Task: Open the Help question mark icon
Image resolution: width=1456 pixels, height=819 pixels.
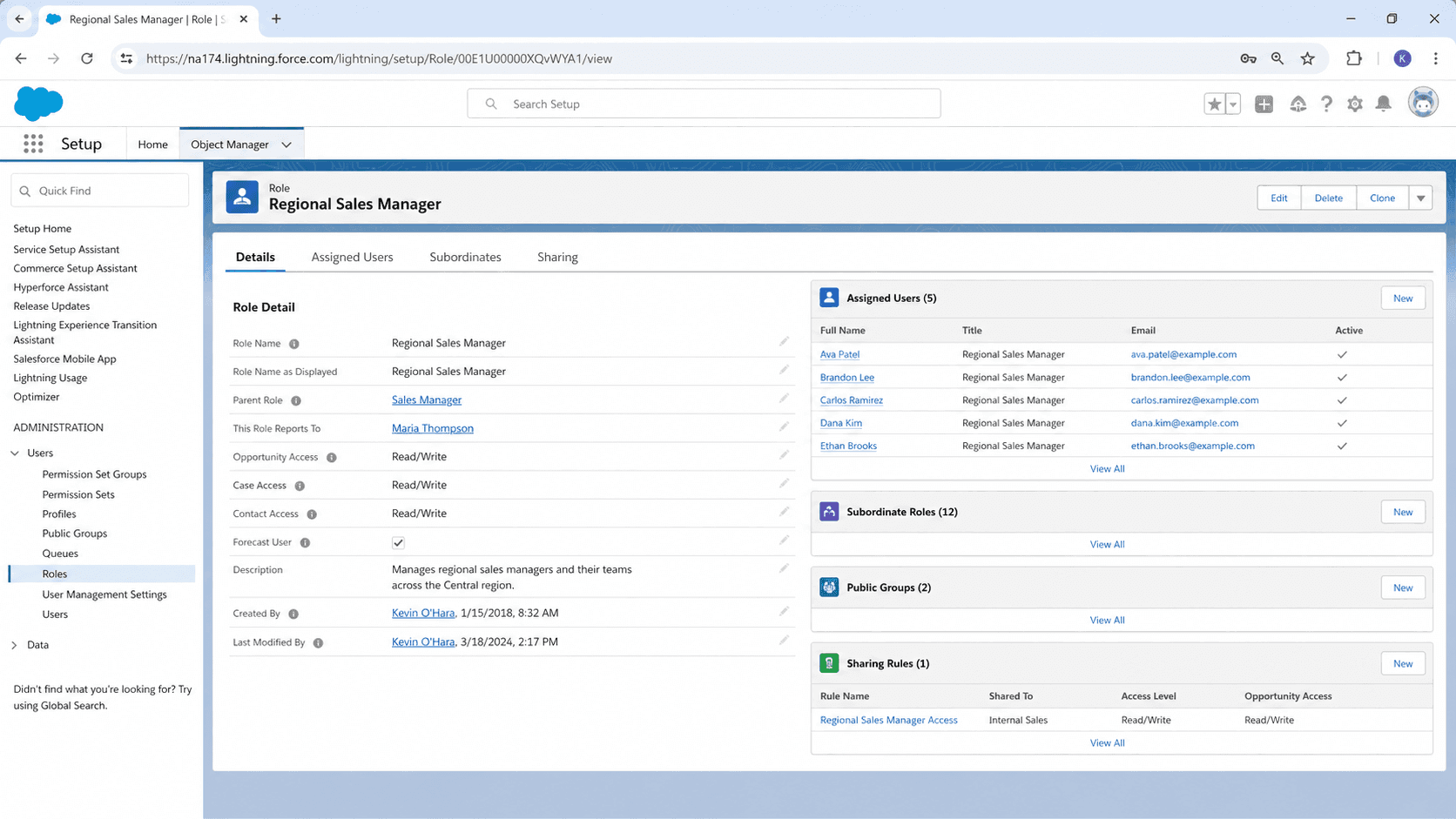Action: [x=1326, y=104]
